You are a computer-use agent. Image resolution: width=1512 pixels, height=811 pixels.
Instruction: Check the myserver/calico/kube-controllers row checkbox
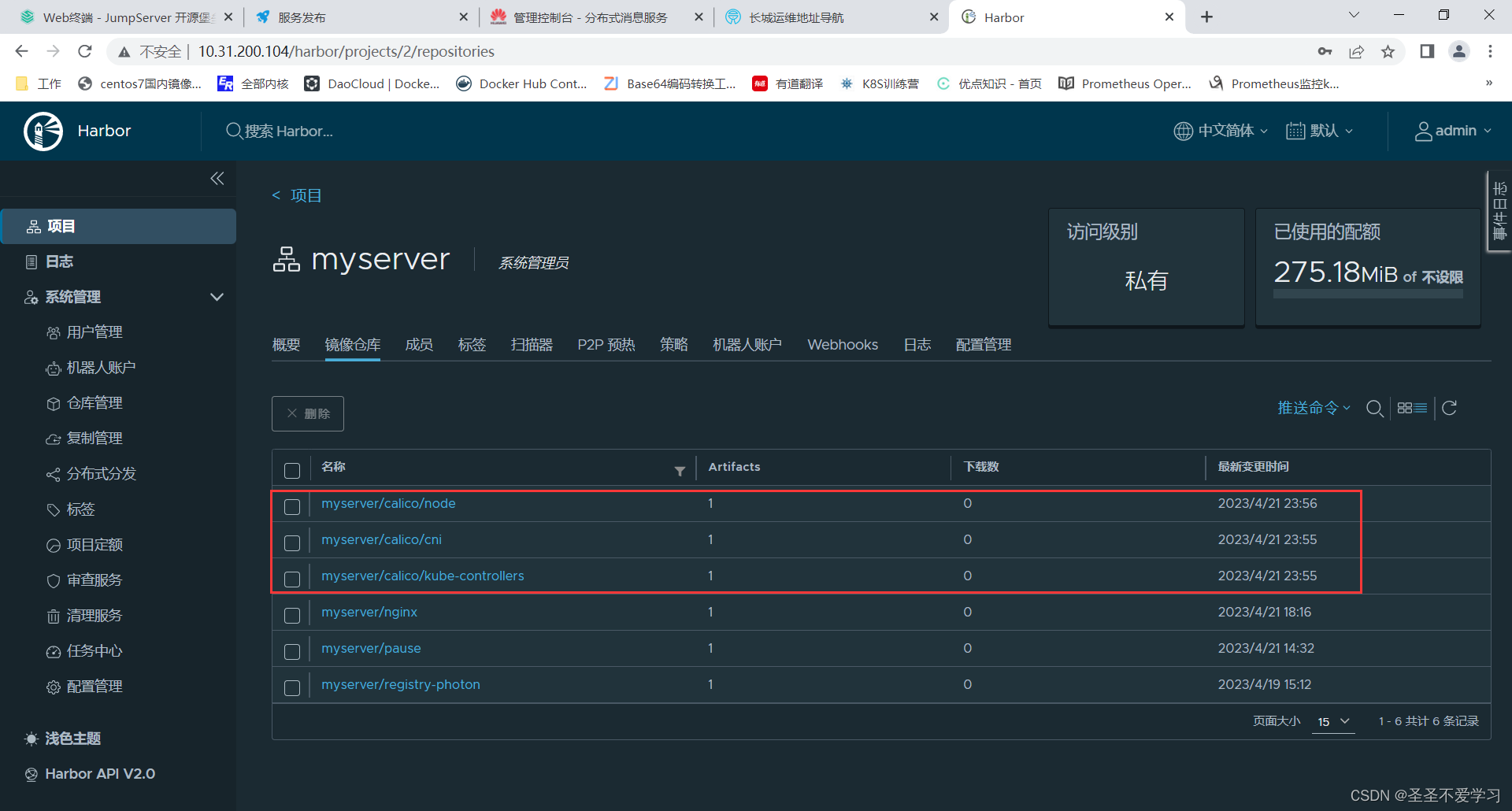[x=292, y=580]
